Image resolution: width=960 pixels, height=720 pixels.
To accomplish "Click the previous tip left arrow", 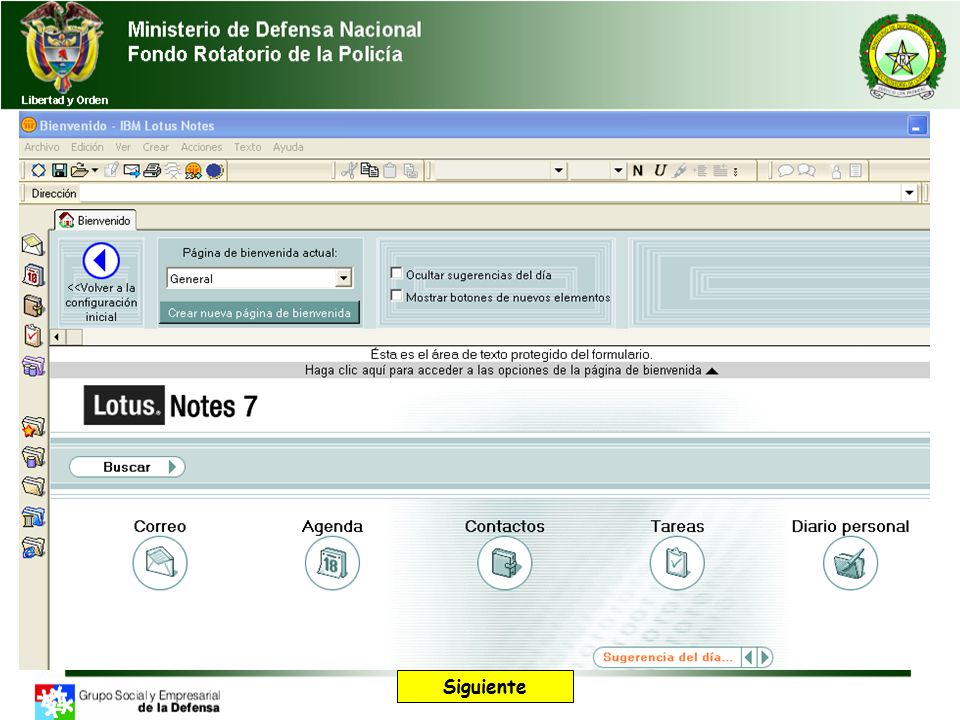I will [748, 657].
